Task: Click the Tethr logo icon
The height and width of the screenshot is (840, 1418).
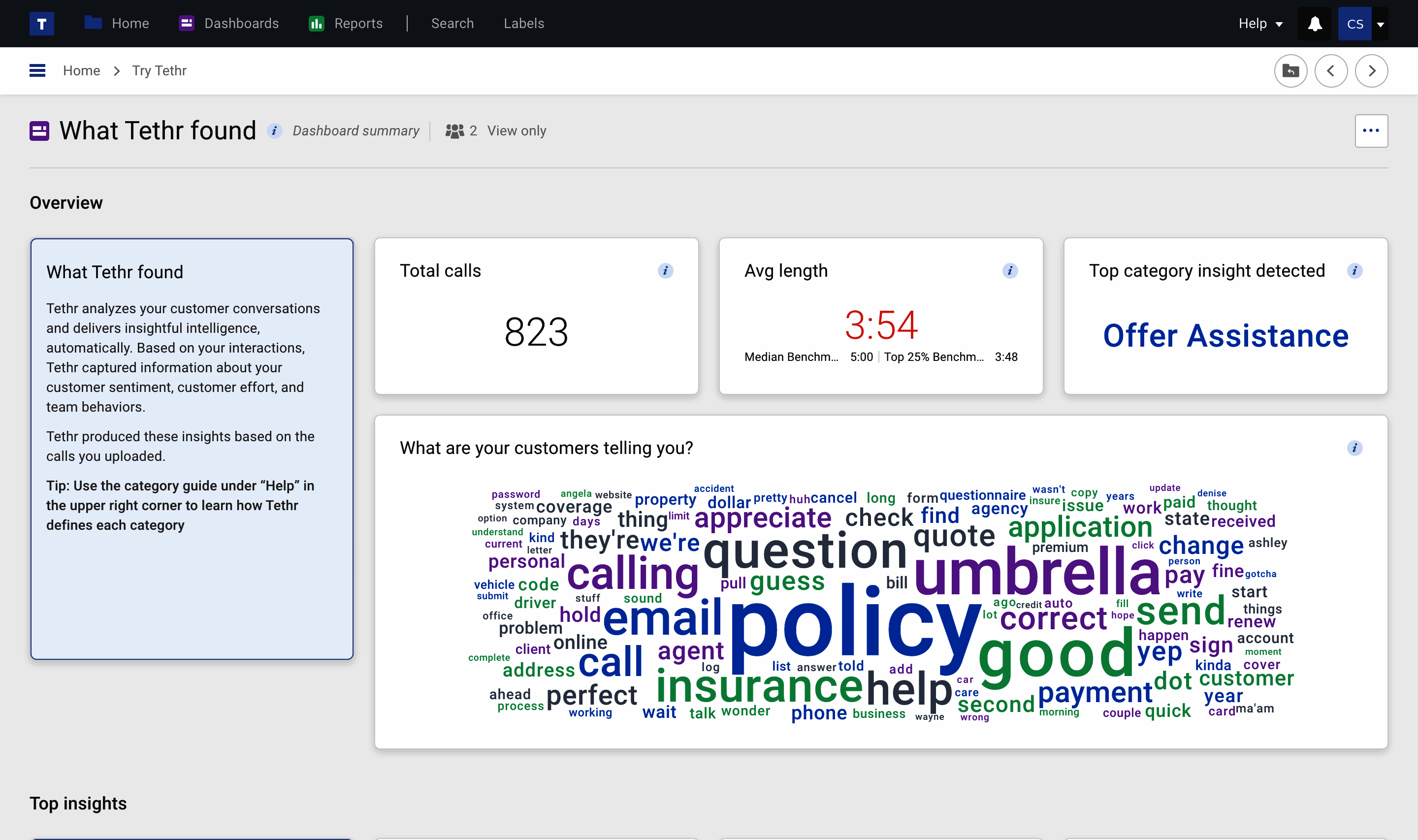Action: coord(41,24)
